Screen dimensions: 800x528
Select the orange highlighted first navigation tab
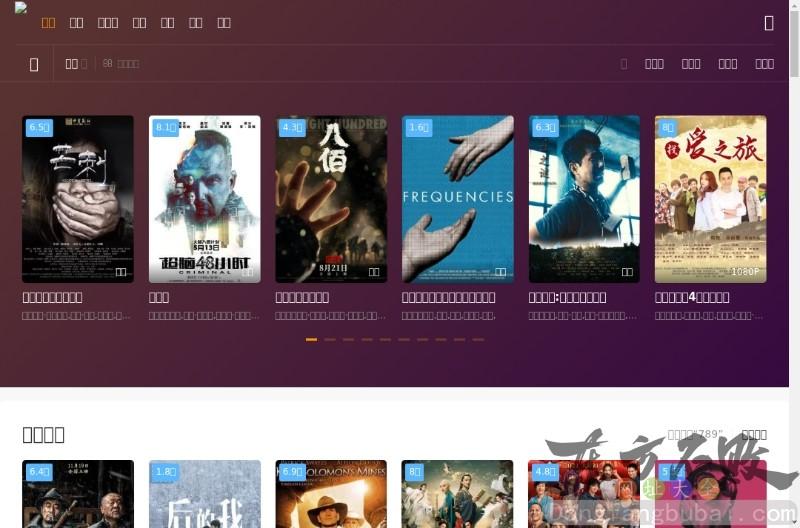point(48,23)
